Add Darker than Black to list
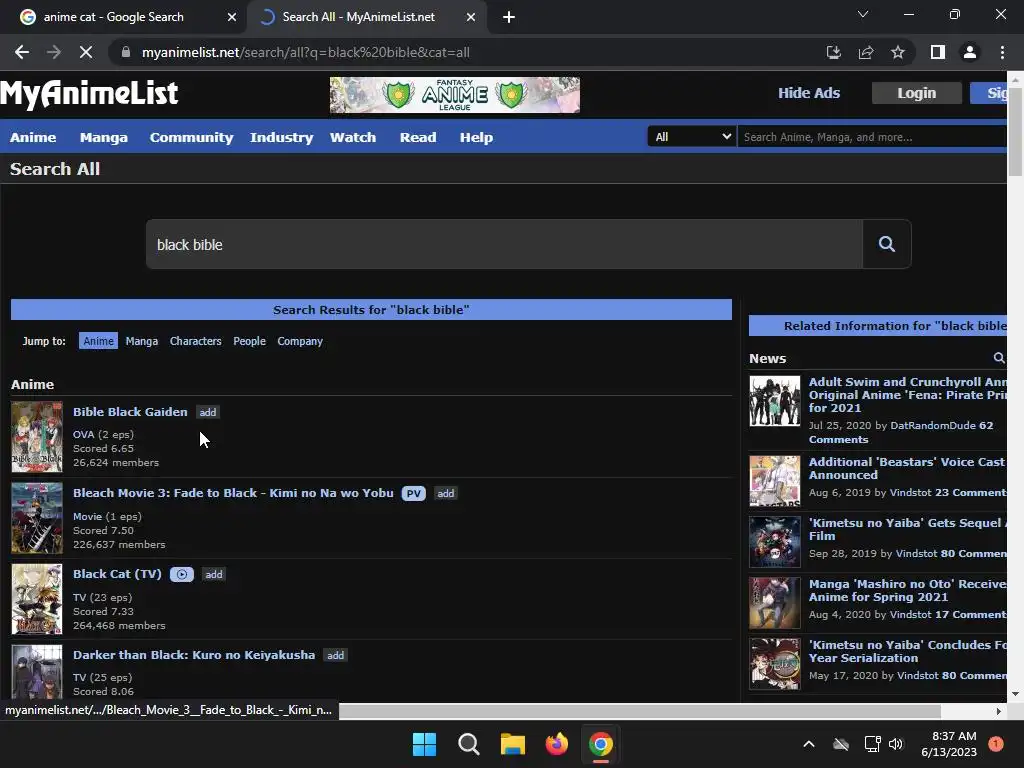Image resolution: width=1024 pixels, height=768 pixels. pos(335,655)
